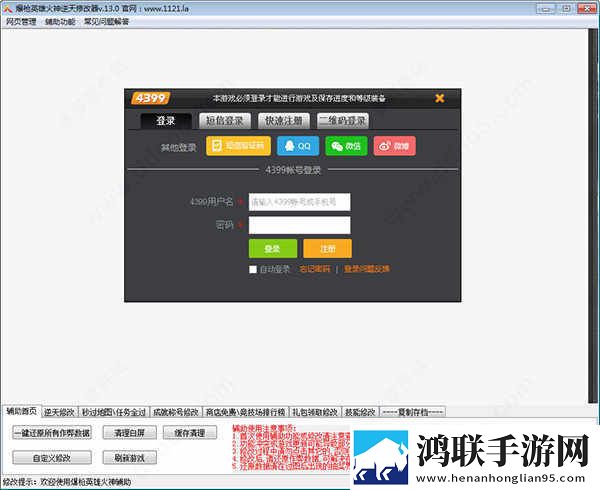Switch to 技能修改 tab
Screen dimensions: 600x490
(x=360, y=412)
